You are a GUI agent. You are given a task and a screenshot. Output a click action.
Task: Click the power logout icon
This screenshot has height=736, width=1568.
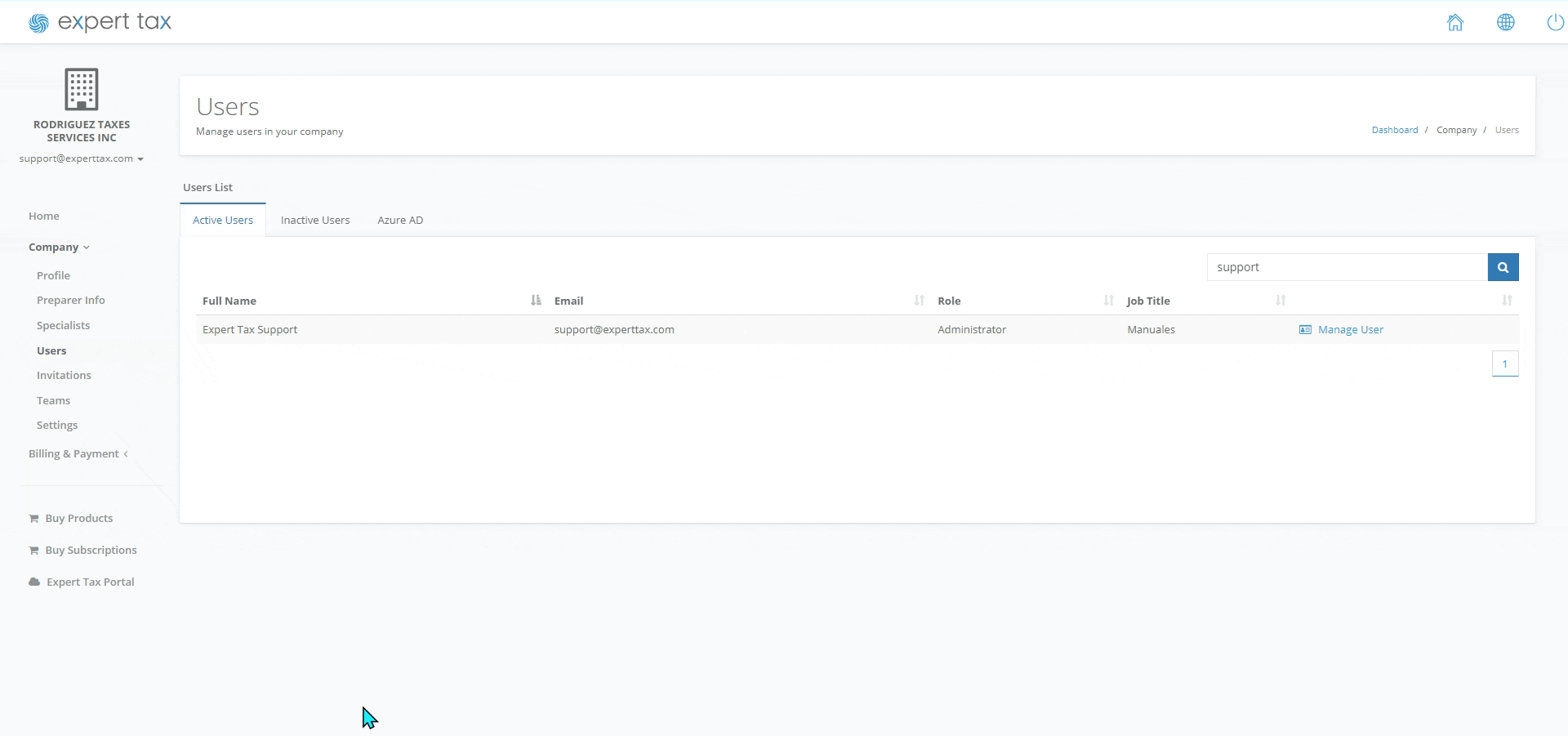click(x=1555, y=23)
